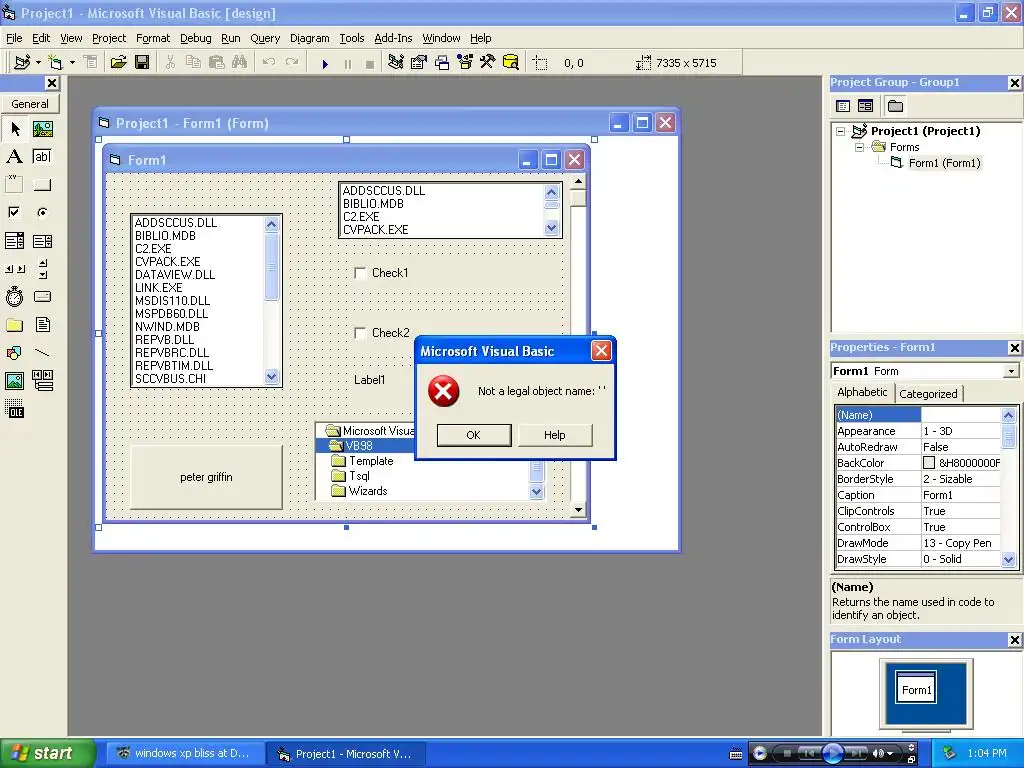Open the Windows start menu
The height and width of the screenshot is (768, 1024).
47,753
